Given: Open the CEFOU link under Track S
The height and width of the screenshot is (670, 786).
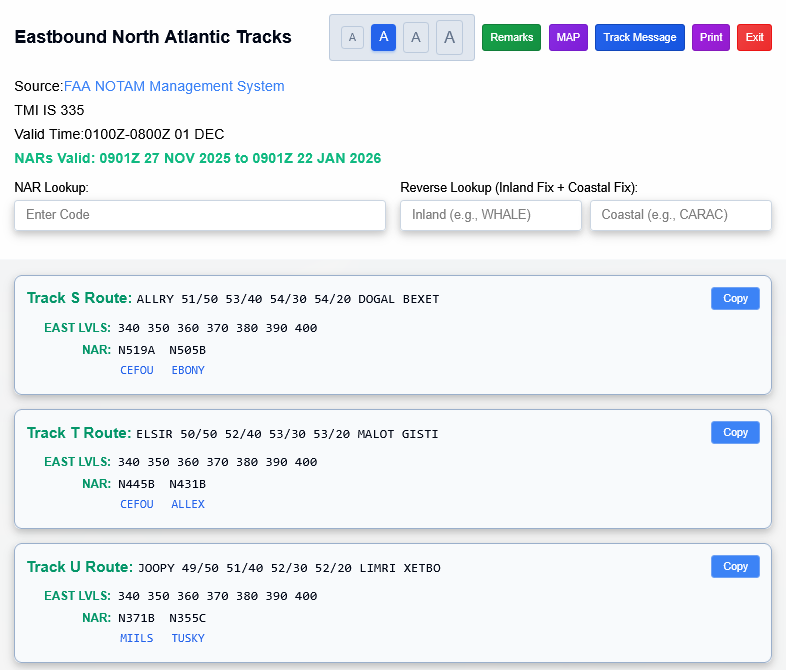Looking at the screenshot, I should click(x=137, y=370).
